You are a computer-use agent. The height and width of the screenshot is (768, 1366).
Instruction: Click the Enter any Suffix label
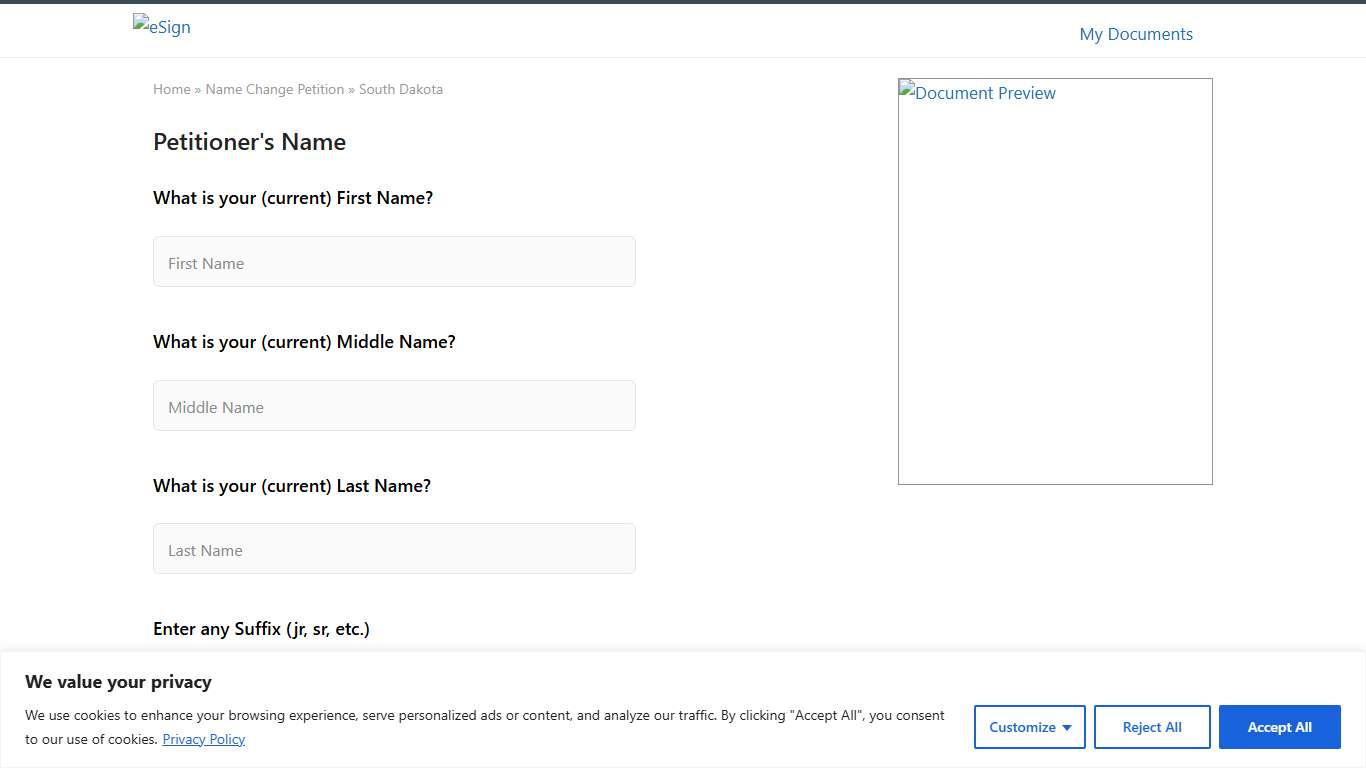point(261,629)
